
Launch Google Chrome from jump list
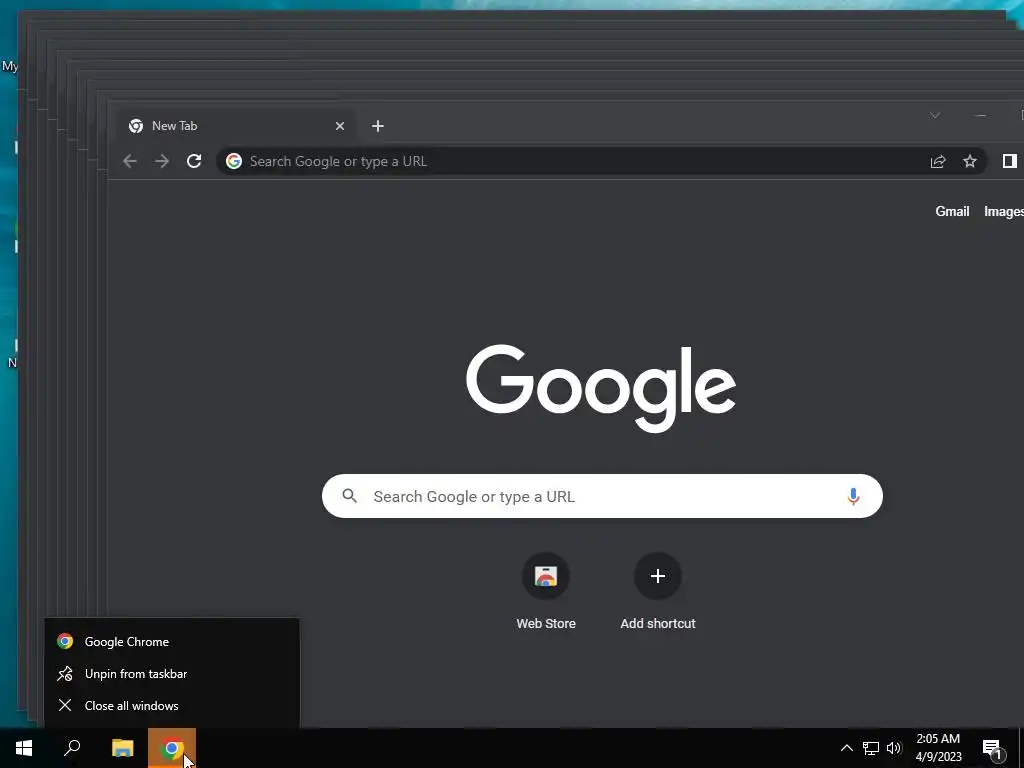(172, 642)
